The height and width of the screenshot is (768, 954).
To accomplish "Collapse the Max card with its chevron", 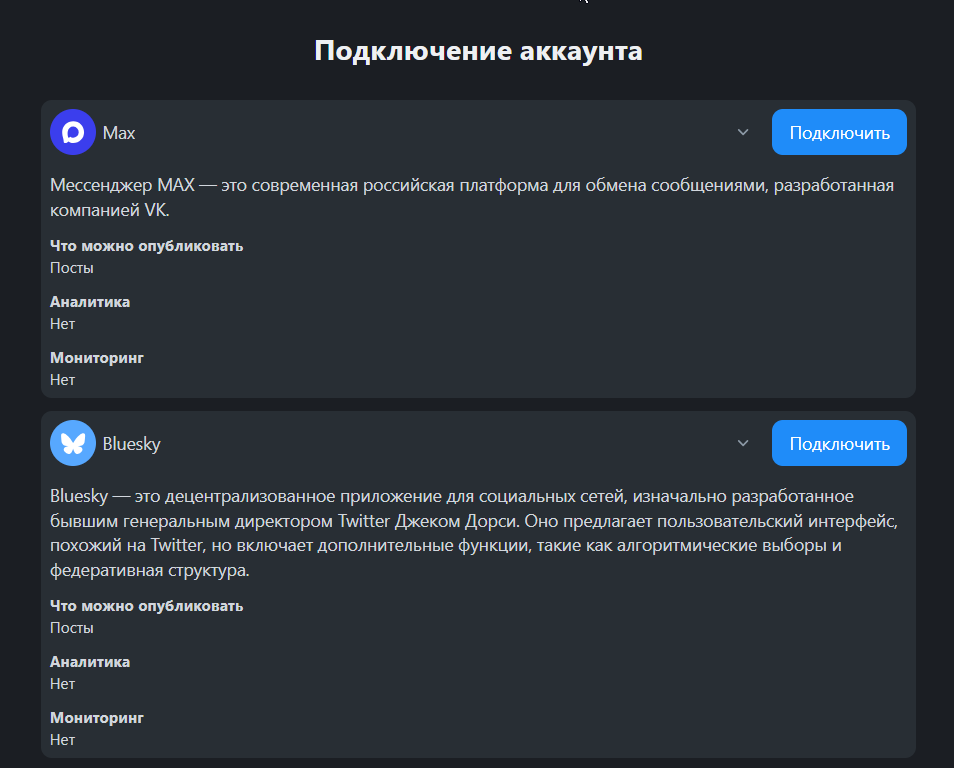I will point(743,133).
